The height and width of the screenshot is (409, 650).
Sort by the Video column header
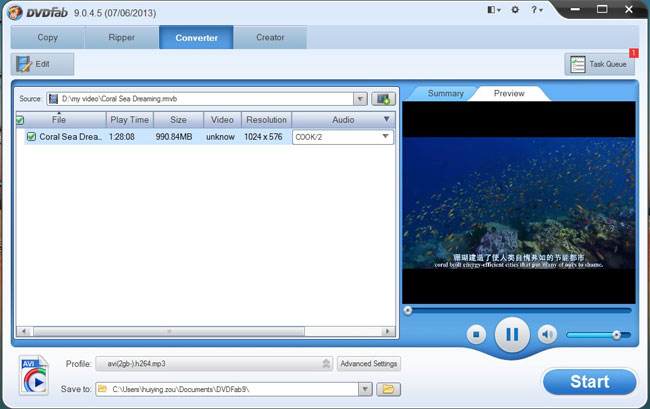(222, 120)
